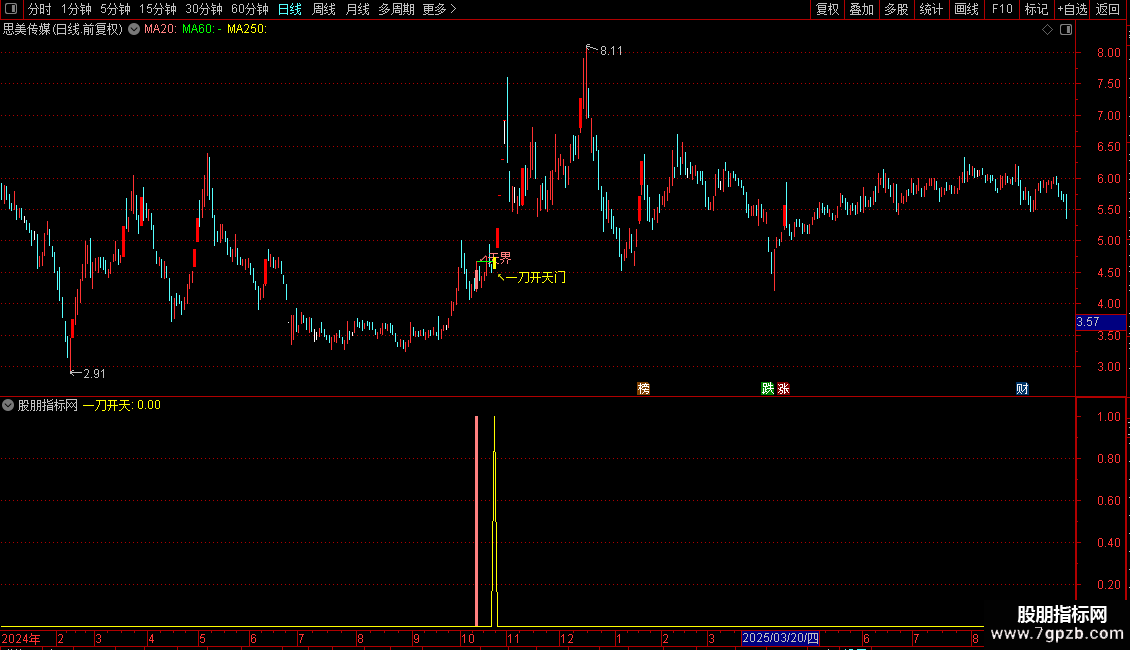
Task: Switch to the 分时 period tab
Action: click(x=40, y=9)
